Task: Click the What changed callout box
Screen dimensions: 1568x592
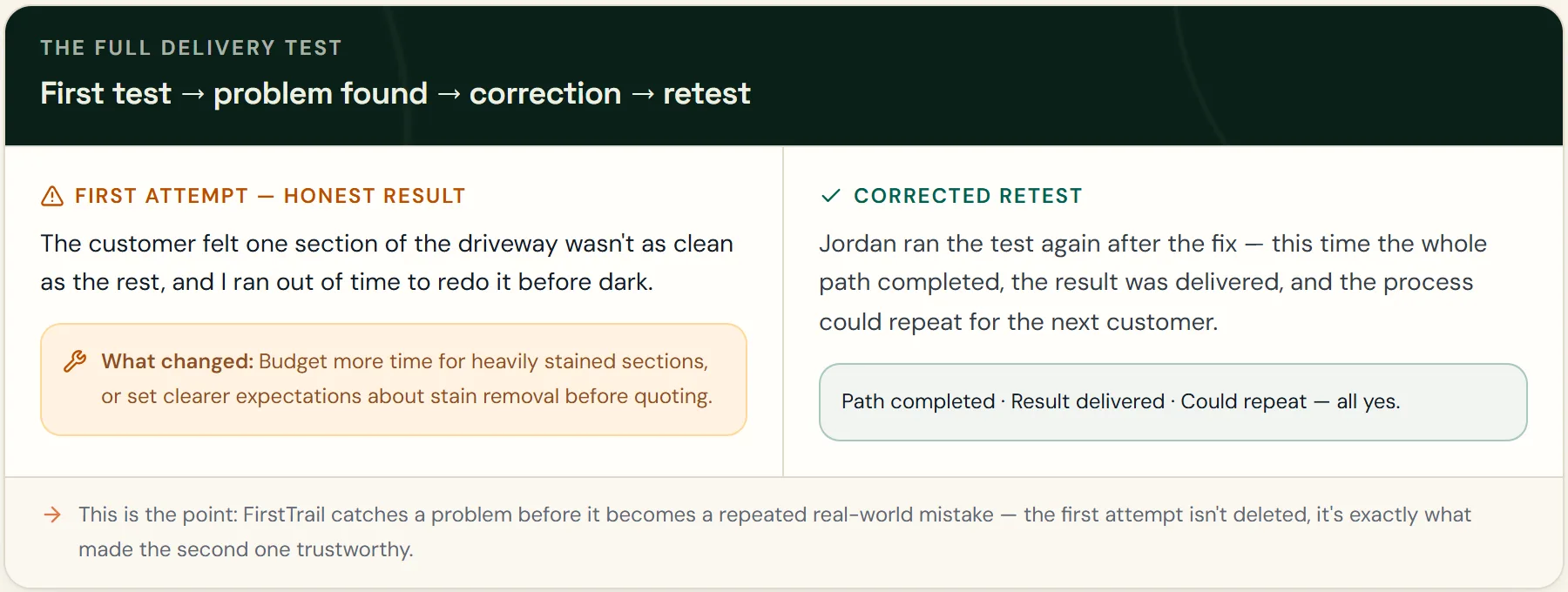Action: pyautogui.click(x=394, y=380)
